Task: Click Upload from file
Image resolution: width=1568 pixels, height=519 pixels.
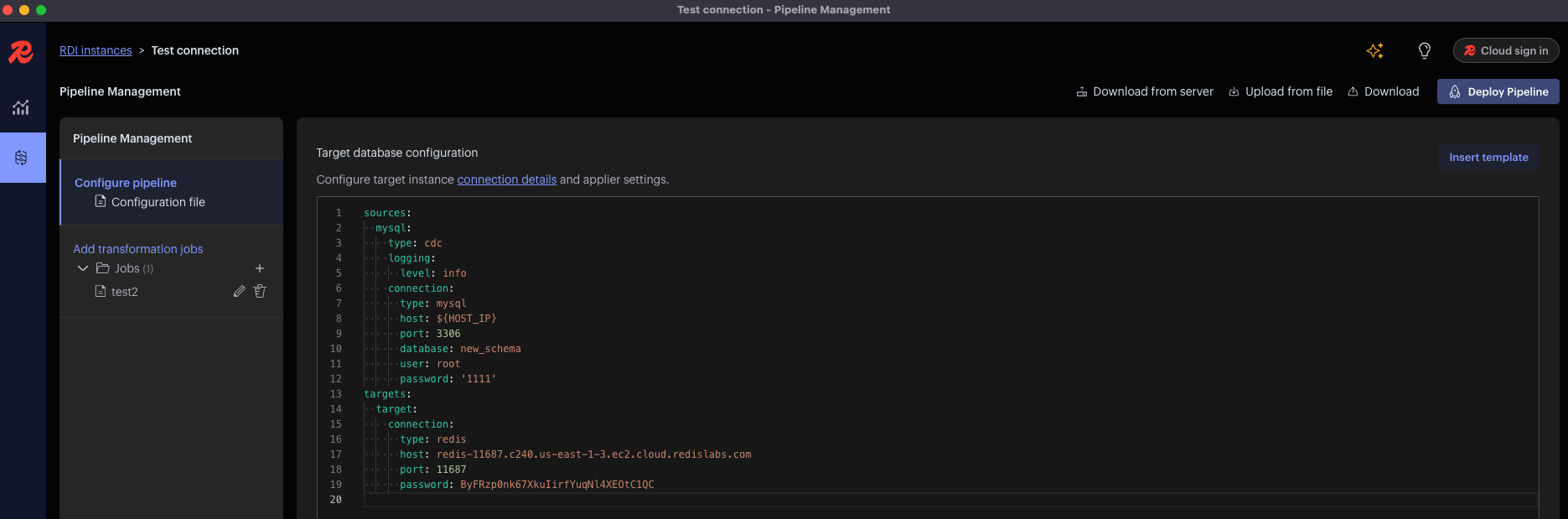Action: [x=1281, y=91]
